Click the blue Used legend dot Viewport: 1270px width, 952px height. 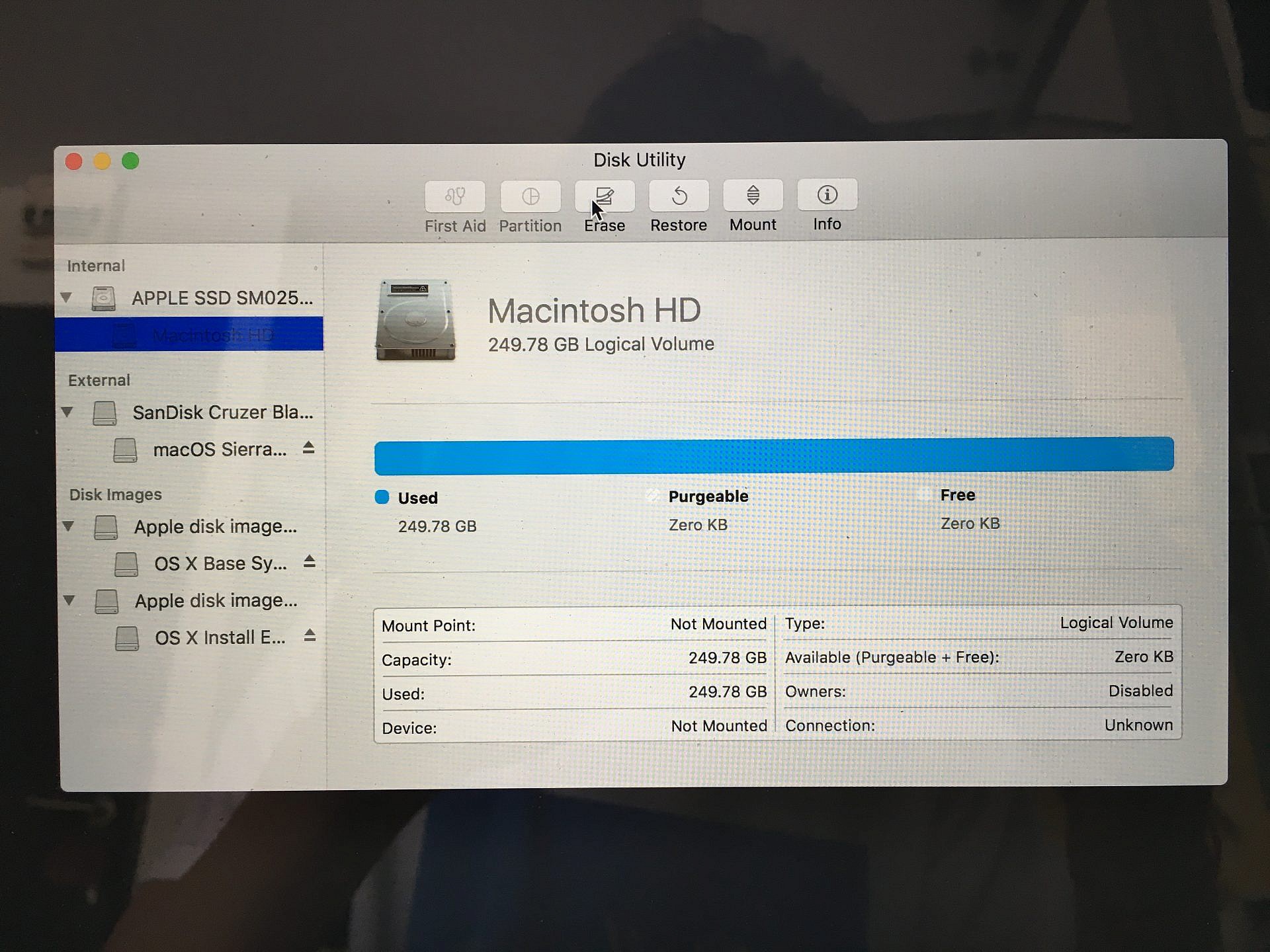coord(382,497)
